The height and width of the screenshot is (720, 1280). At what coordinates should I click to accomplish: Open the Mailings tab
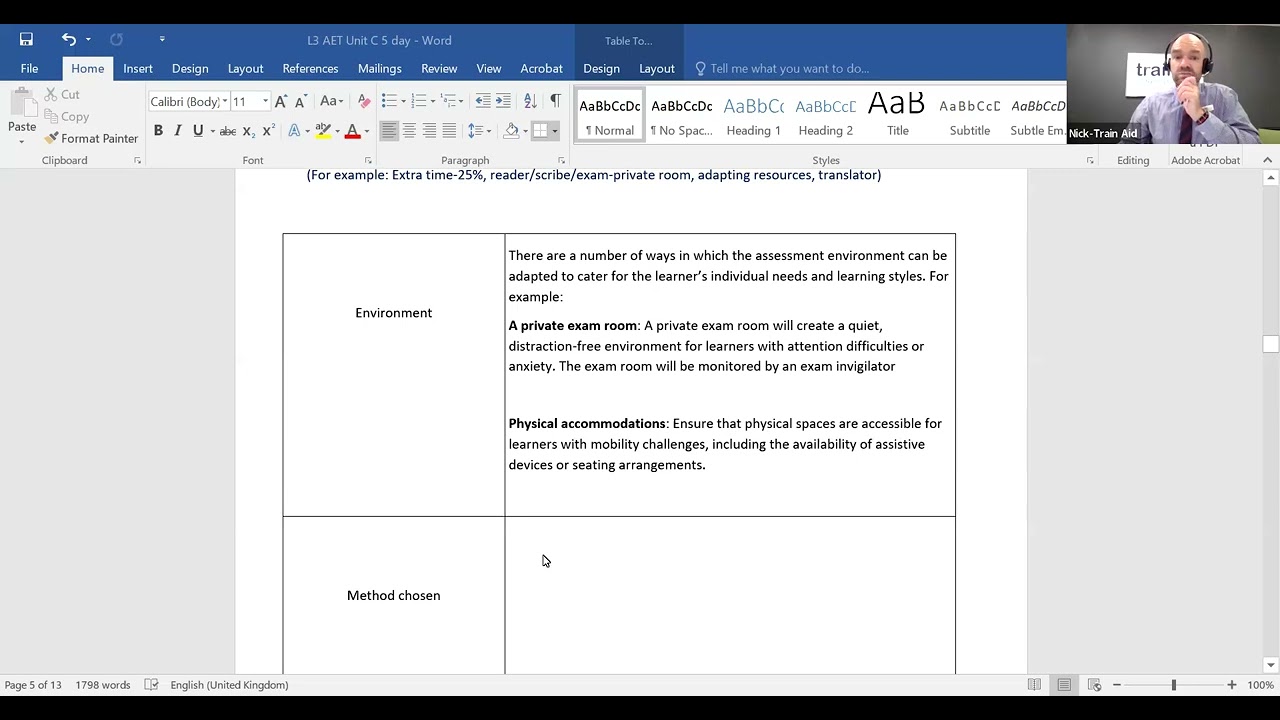point(380,68)
